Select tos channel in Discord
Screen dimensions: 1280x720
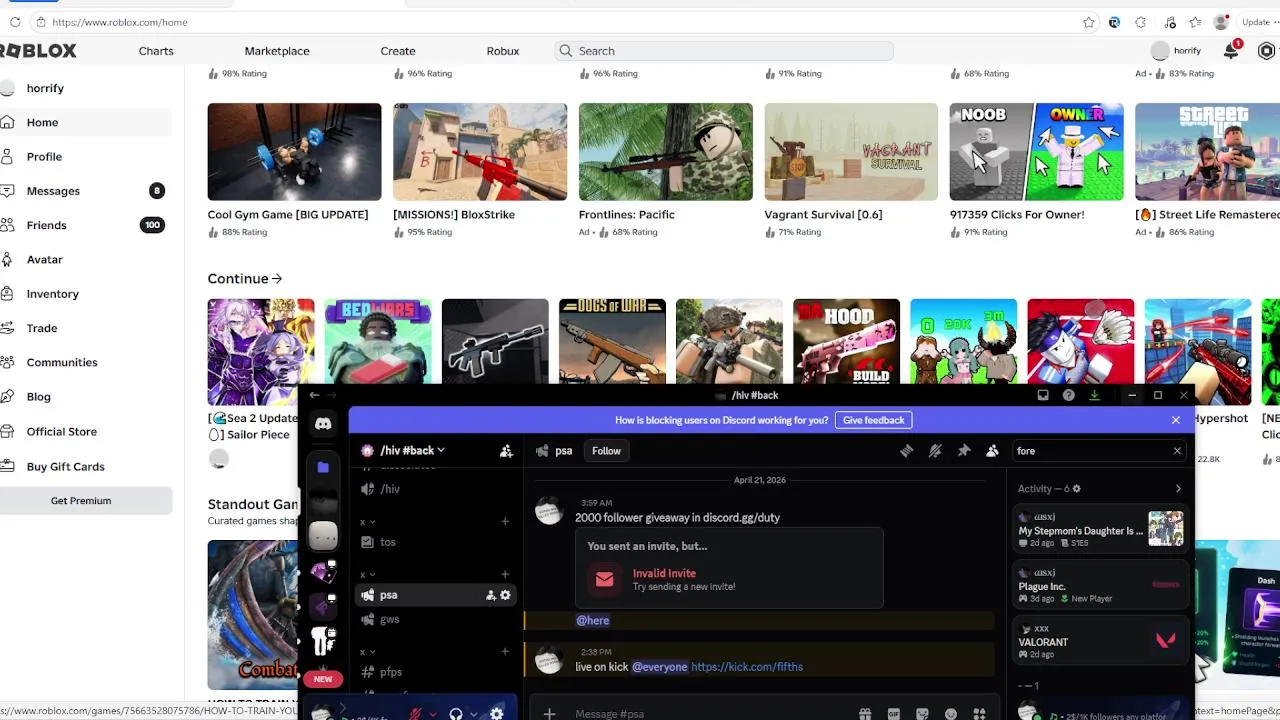click(437, 542)
